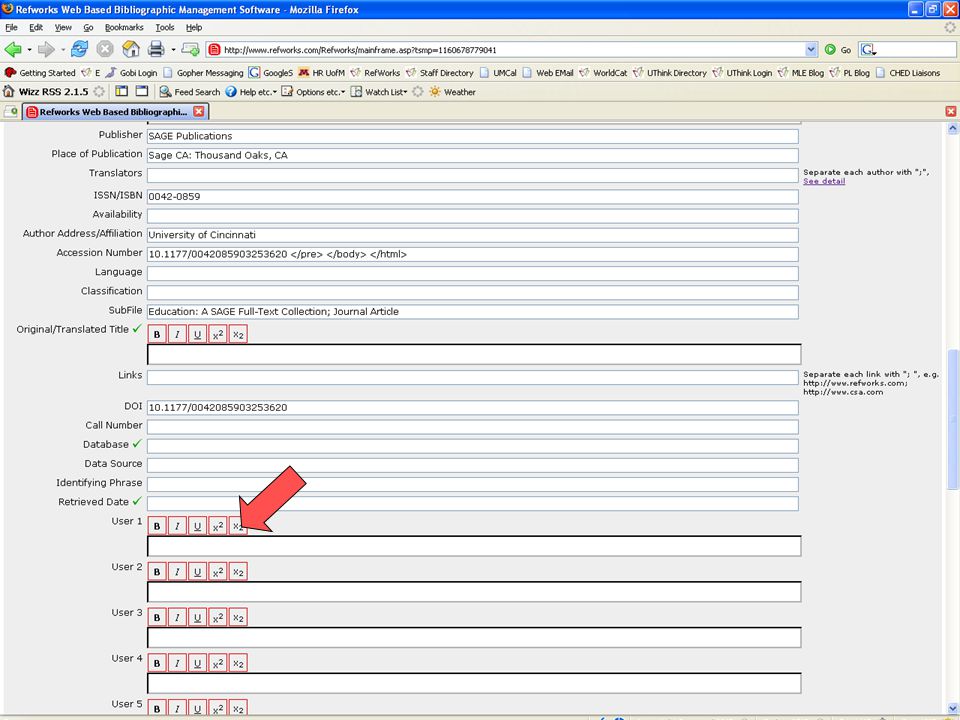Click the page vertical scrollbar thumb

point(953,419)
